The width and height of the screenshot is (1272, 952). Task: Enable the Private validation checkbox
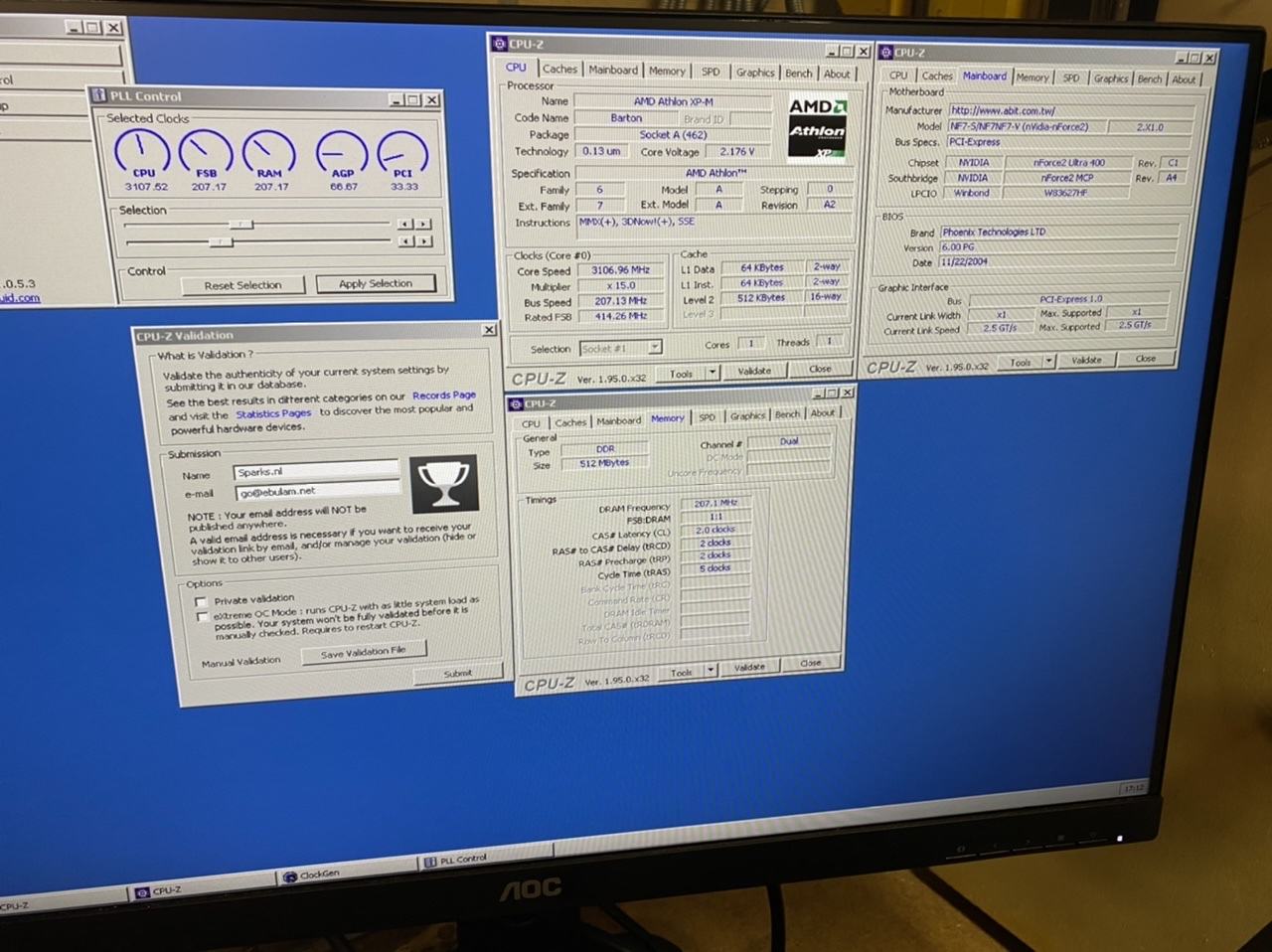coord(201,601)
